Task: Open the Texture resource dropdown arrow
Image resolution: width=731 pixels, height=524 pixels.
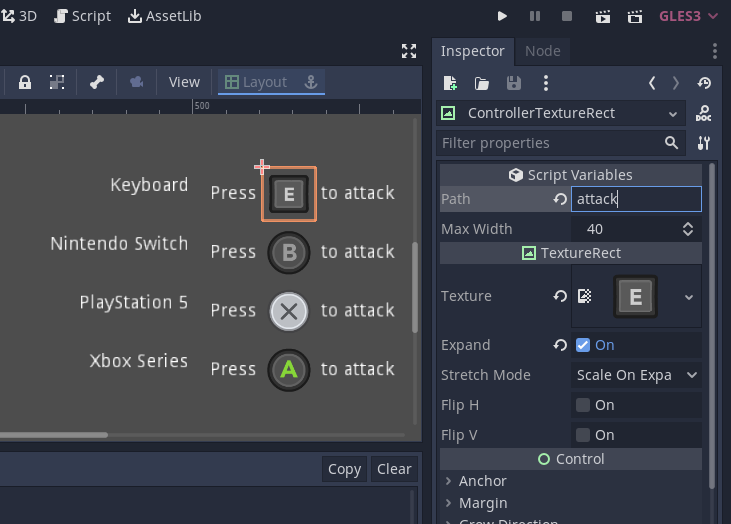Action: [689, 296]
